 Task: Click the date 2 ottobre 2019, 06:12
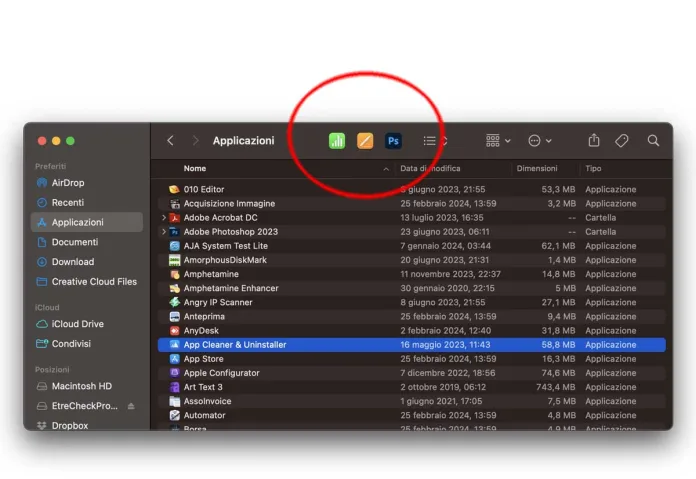coord(443,387)
